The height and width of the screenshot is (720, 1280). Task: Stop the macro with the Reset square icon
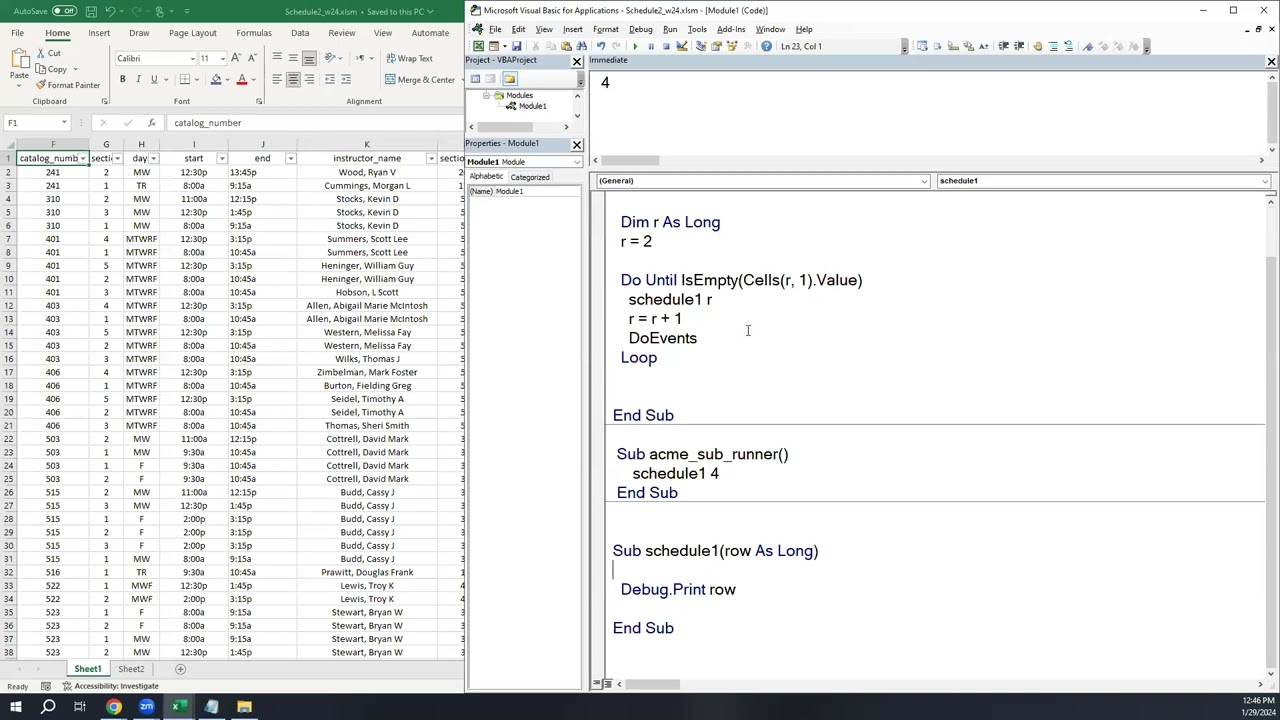pos(666,46)
